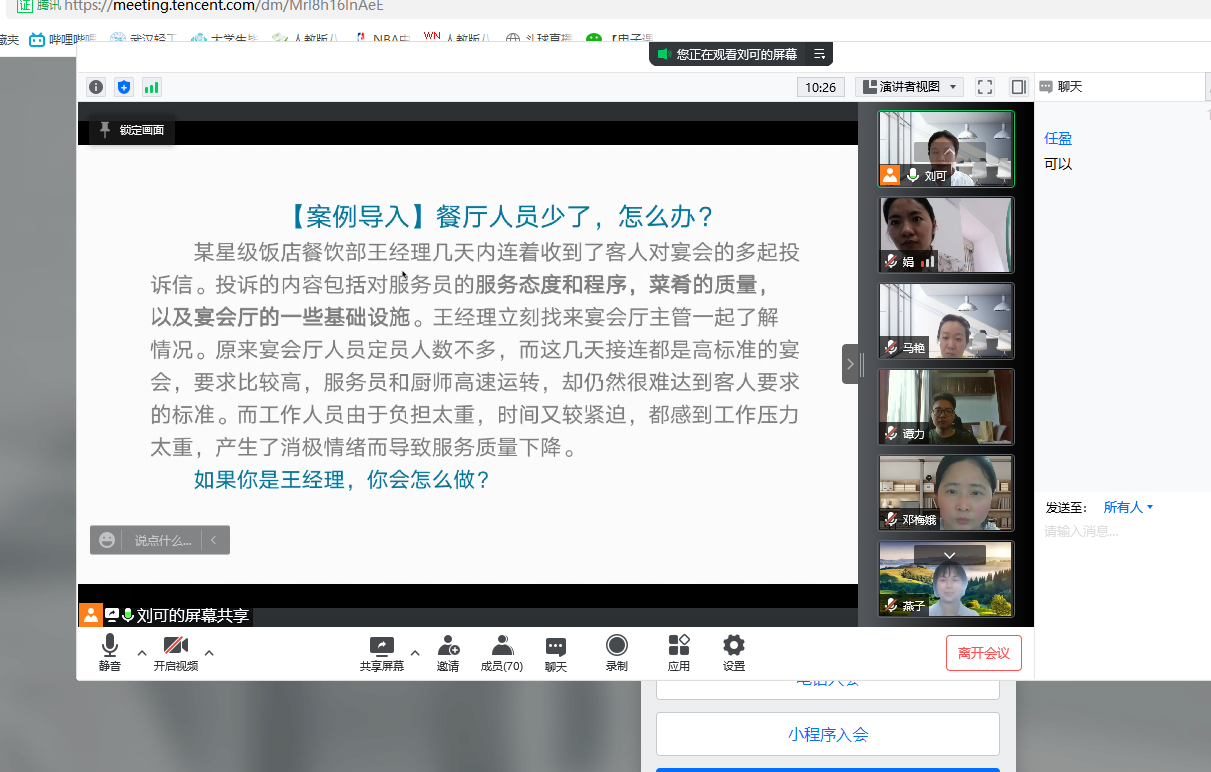The width and height of the screenshot is (1211, 772).
Task: Start recording with the 录制 button
Action: tap(617, 653)
